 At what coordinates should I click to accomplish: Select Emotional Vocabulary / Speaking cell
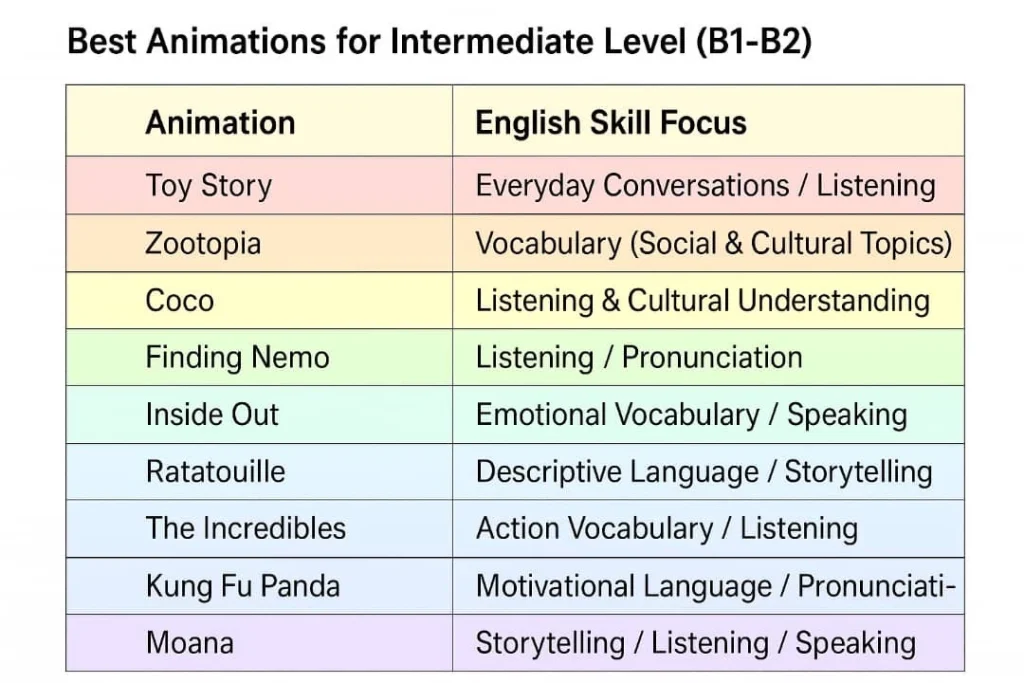(709, 415)
